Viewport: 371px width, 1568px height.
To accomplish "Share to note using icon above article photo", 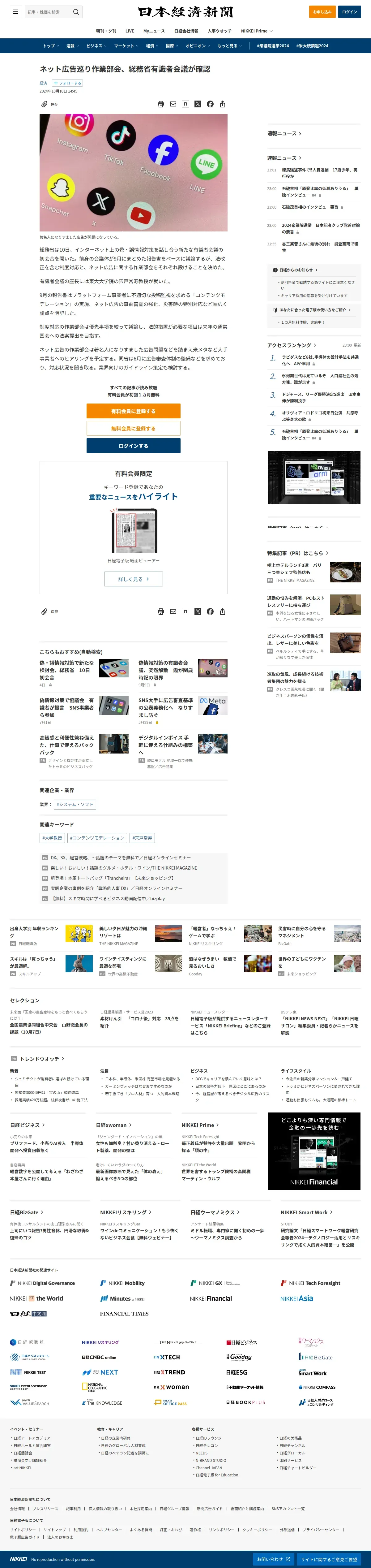I will pyautogui.click(x=185, y=104).
